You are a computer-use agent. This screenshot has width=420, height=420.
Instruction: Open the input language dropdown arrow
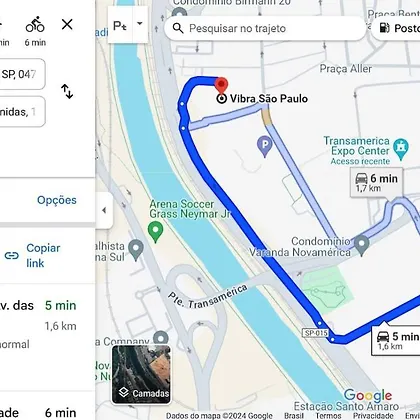point(140,24)
